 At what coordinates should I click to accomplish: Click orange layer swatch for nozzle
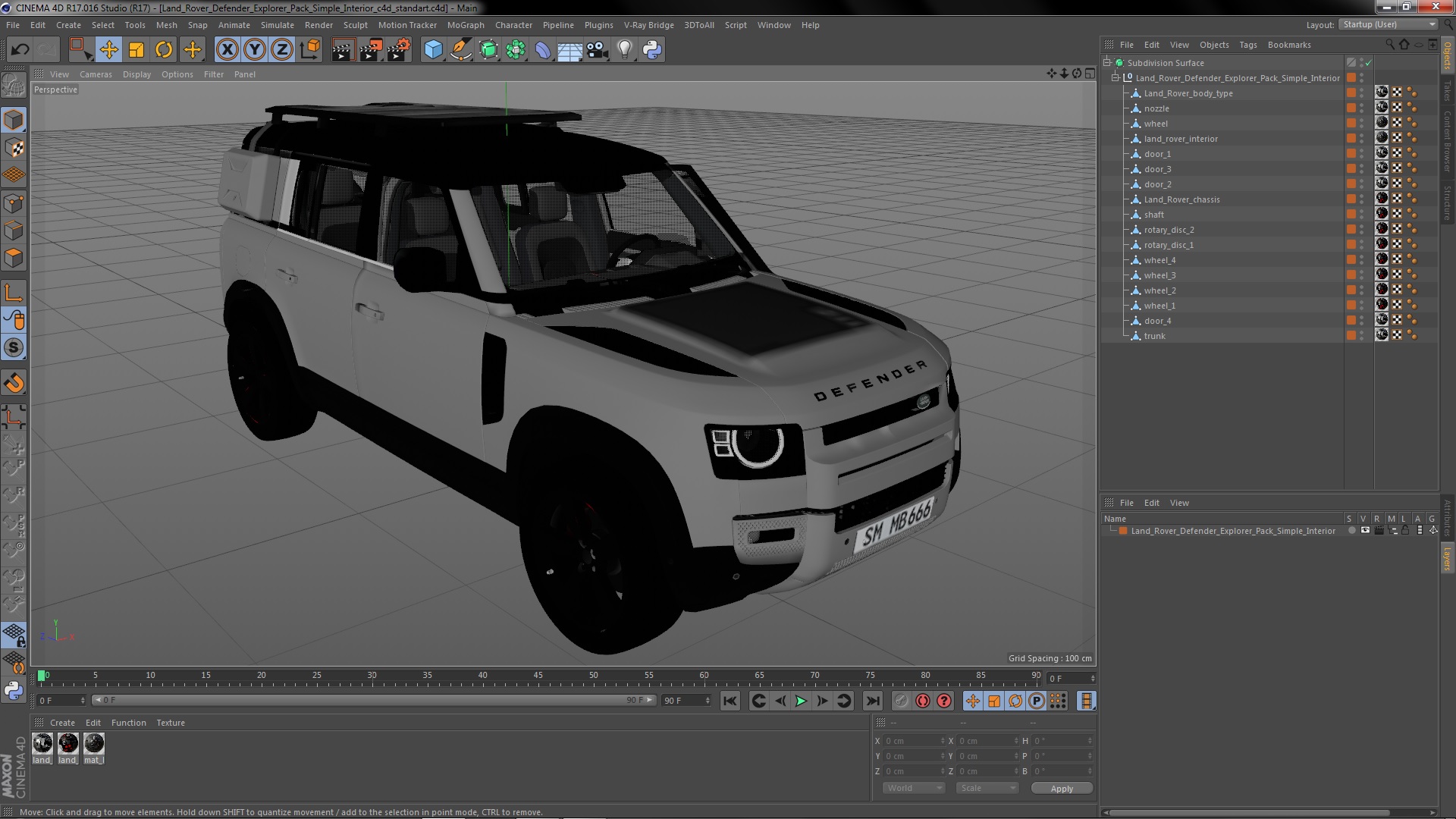point(1351,108)
